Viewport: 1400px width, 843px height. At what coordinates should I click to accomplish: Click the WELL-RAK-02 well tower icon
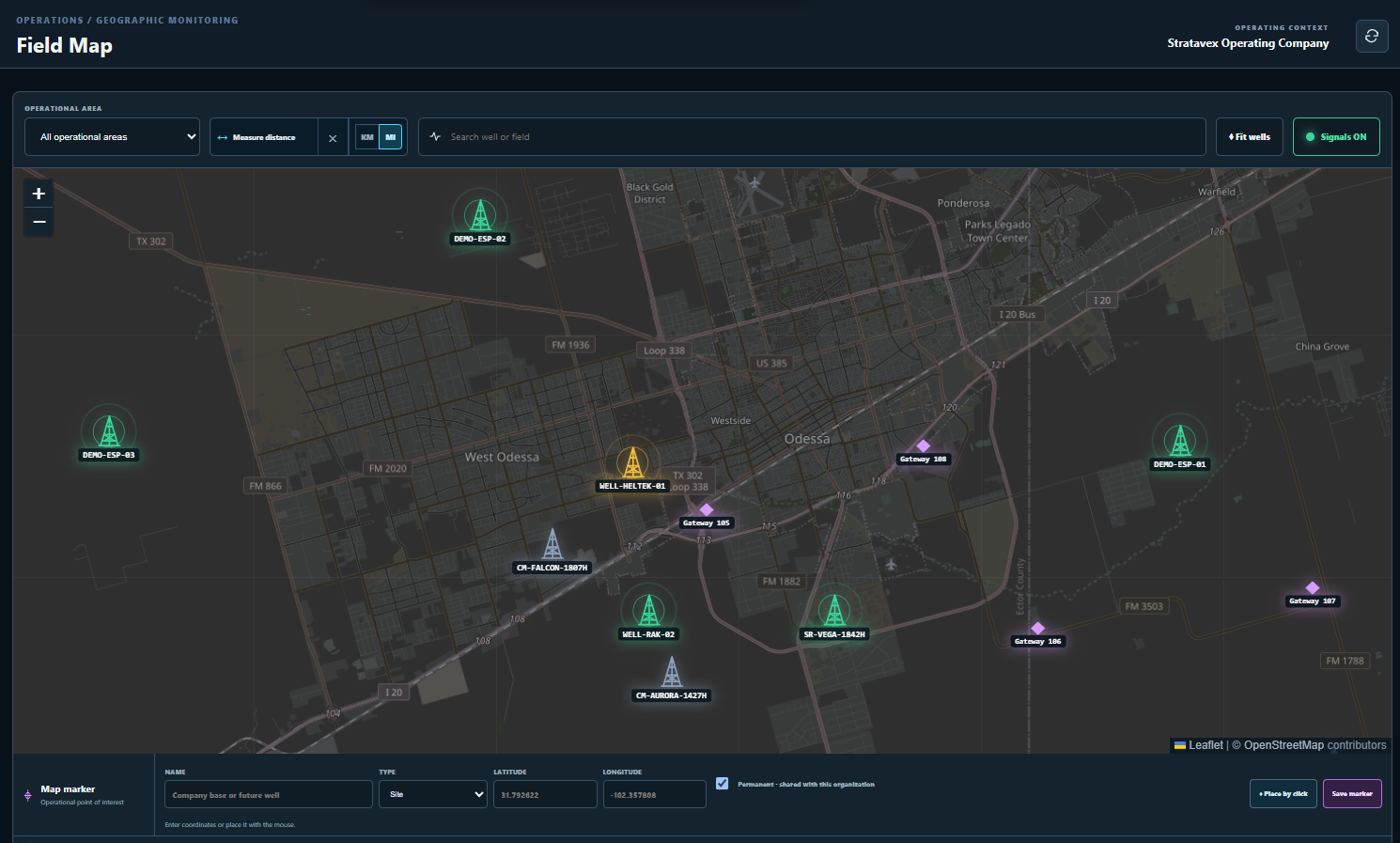pyautogui.click(x=648, y=611)
